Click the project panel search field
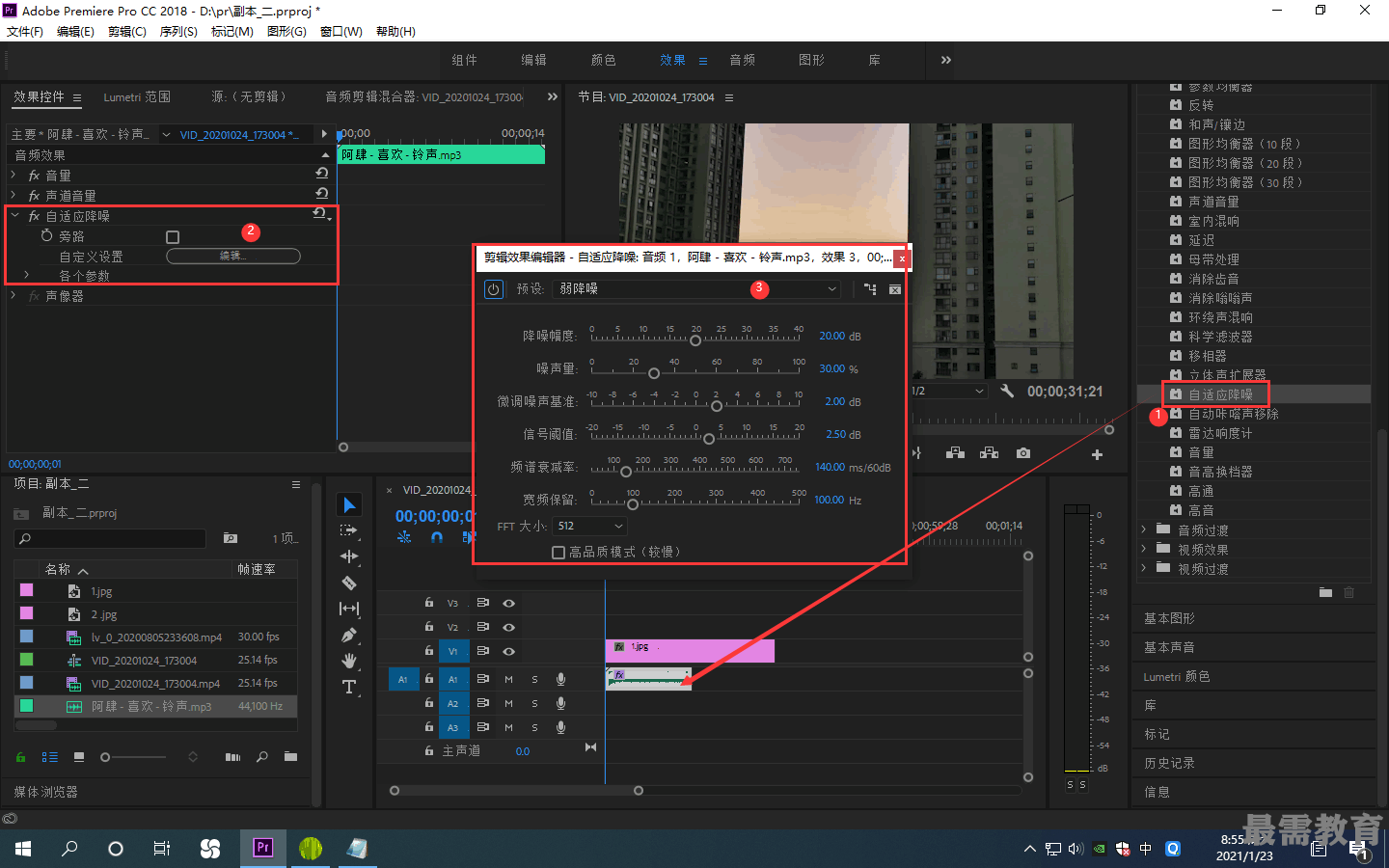This screenshot has width=1389, height=868. 110,538
